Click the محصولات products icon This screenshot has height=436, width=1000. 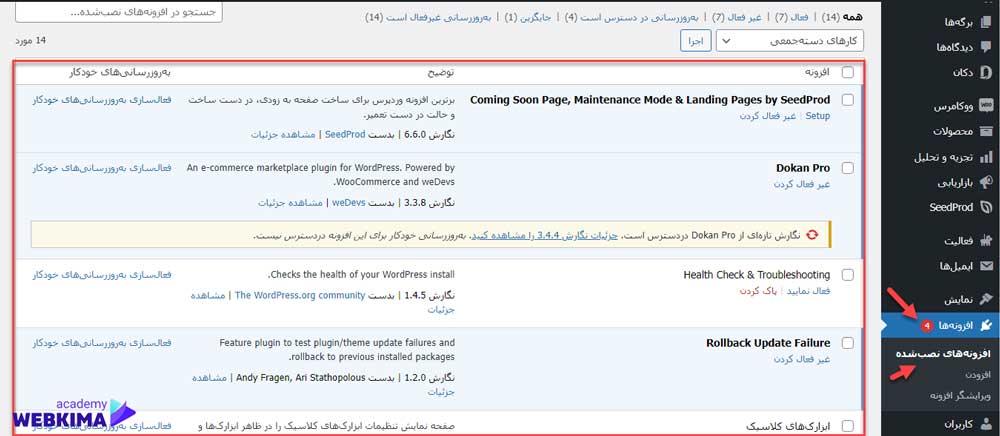[986, 131]
